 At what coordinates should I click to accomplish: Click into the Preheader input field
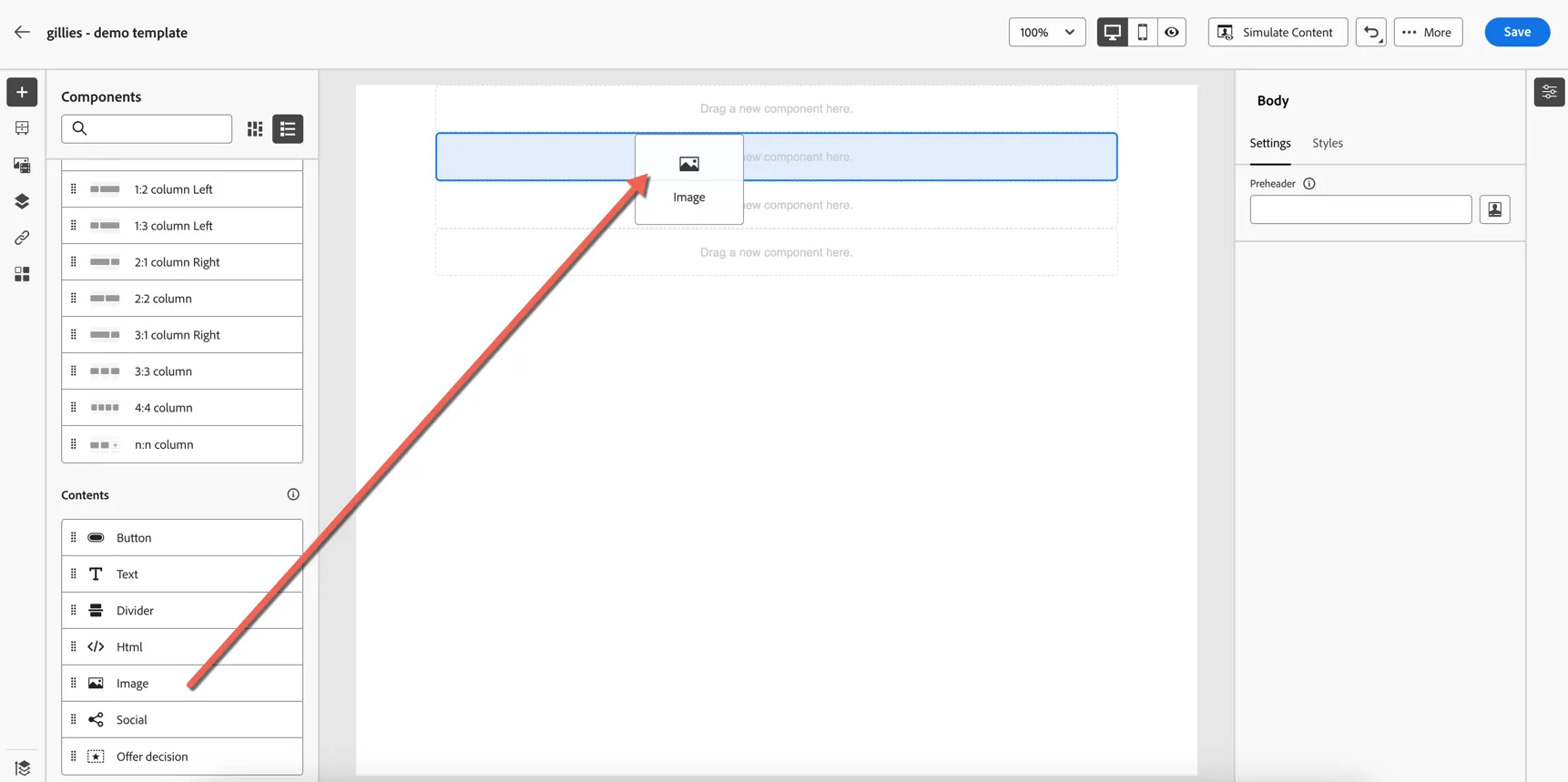coord(1360,209)
